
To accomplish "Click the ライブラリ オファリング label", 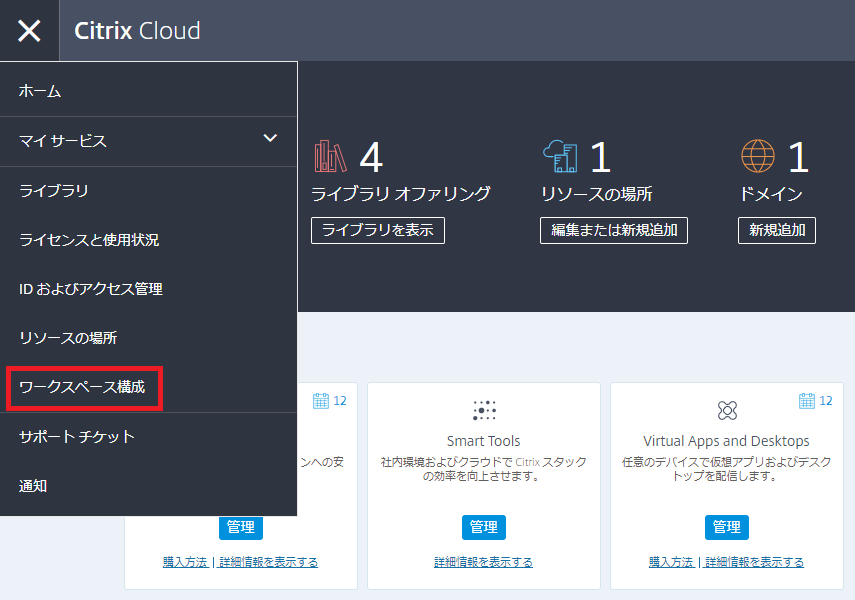I will pos(401,194).
